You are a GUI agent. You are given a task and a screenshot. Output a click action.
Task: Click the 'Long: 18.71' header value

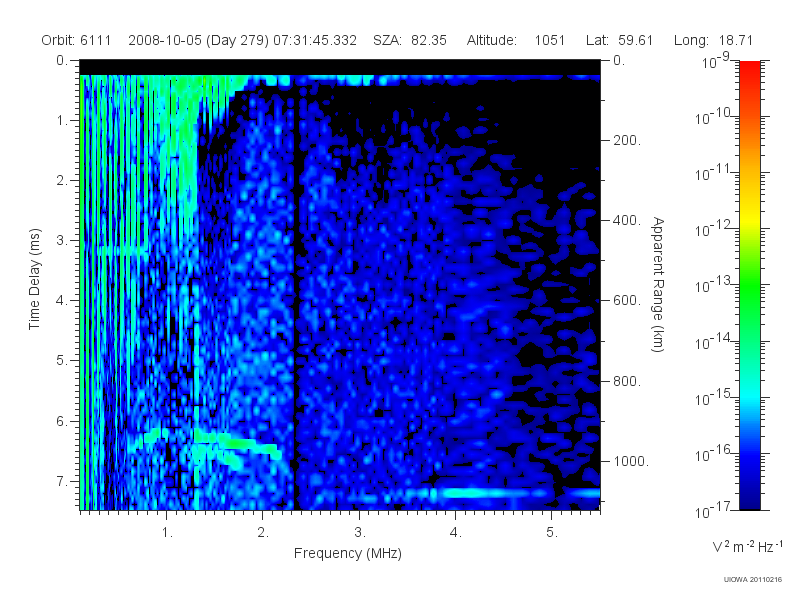pyautogui.click(x=713, y=40)
